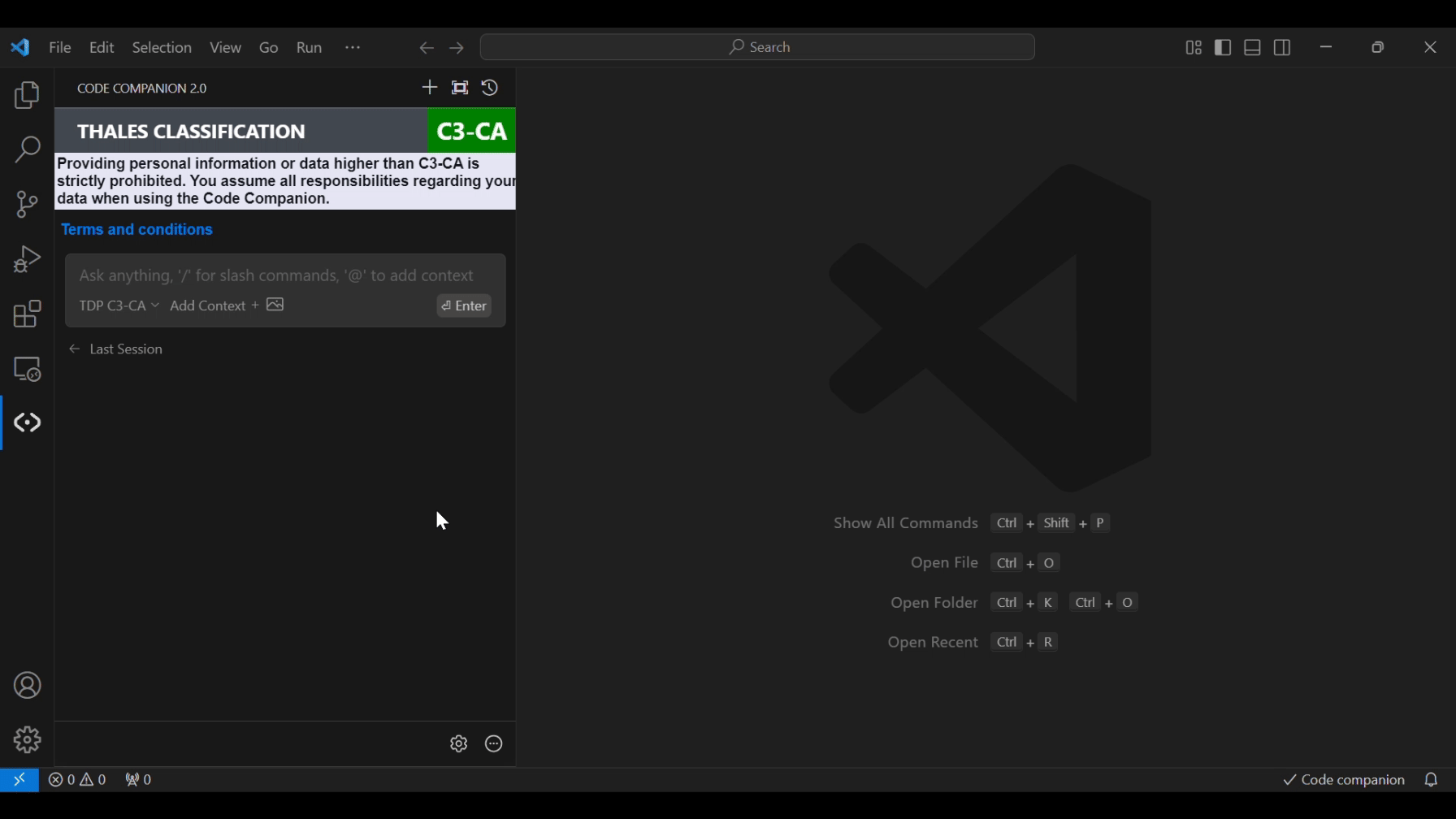This screenshot has width=1456, height=819.
Task: Open the View menu
Action: (x=225, y=48)
